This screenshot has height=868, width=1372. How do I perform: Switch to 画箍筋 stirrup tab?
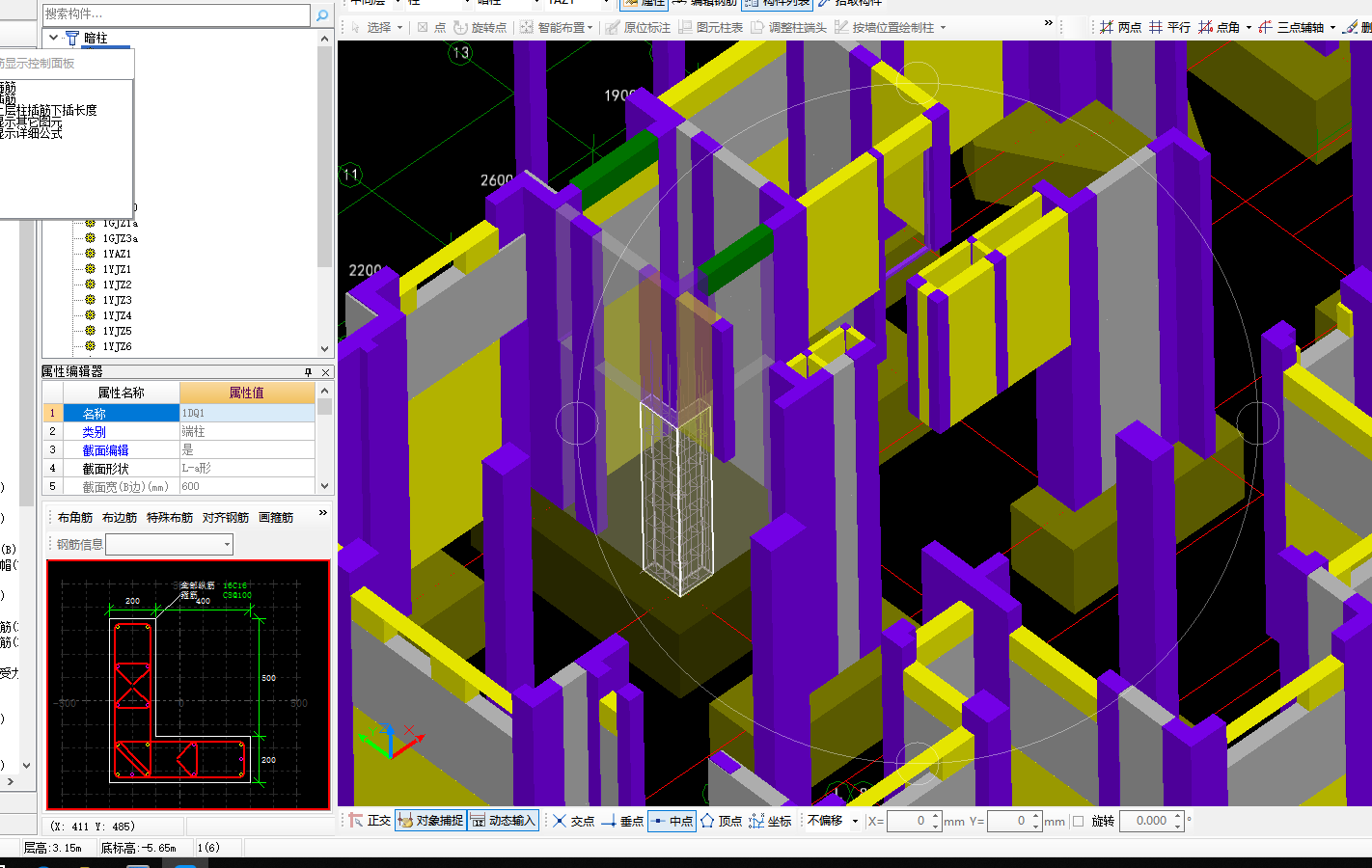click(x=276, y=518)
